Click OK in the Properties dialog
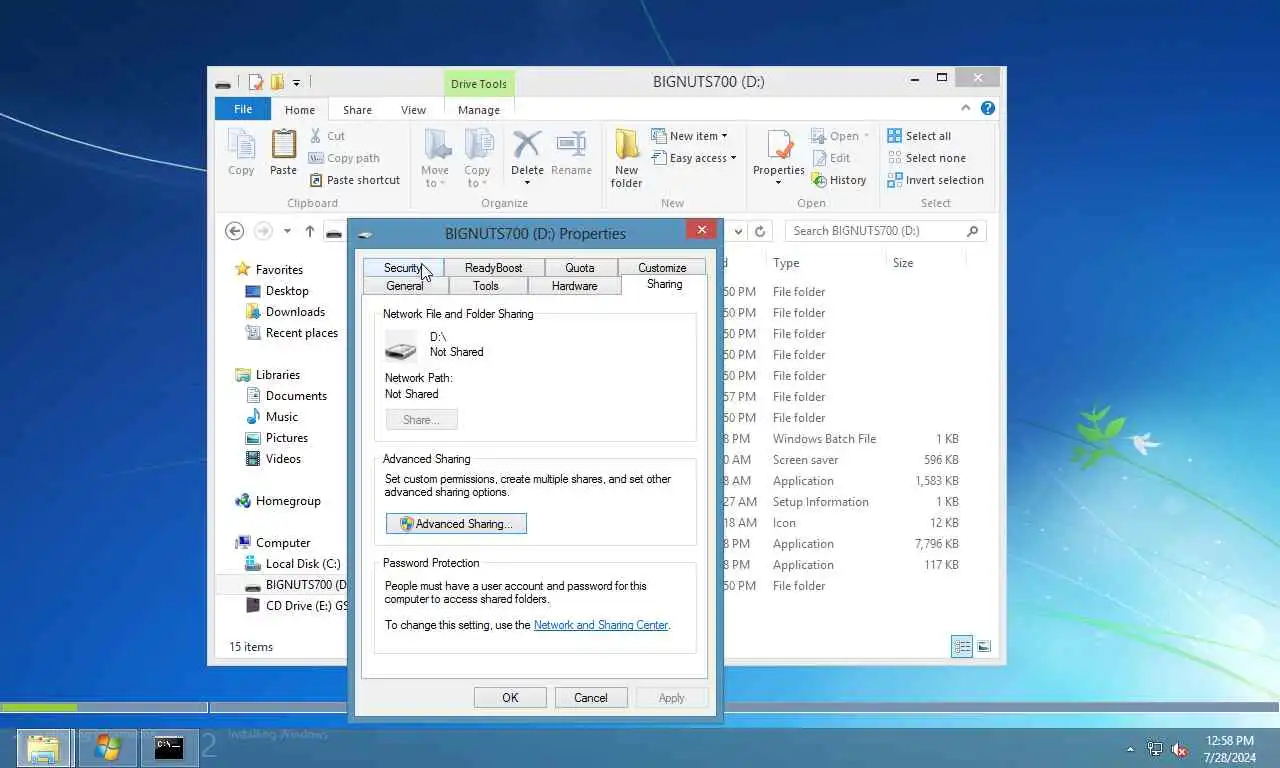Image resolution: width=1280 pixels, height=768 pixels. pyautogui.click(x=510, y=698)
